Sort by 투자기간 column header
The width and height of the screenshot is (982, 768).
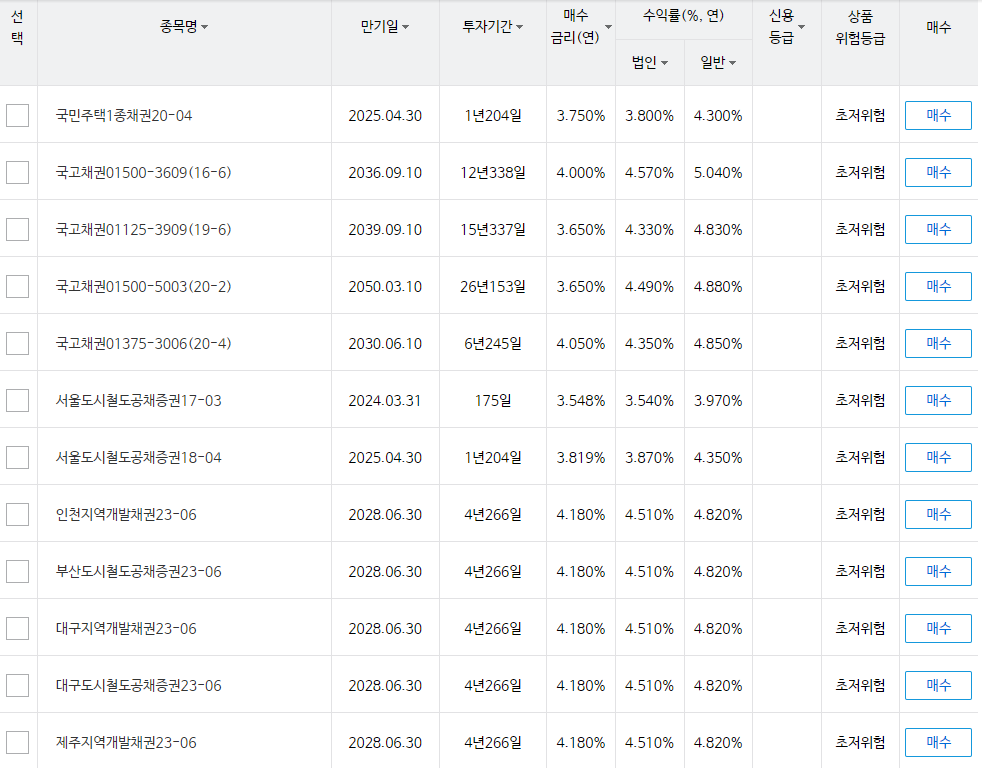click(x=493, y=26)
